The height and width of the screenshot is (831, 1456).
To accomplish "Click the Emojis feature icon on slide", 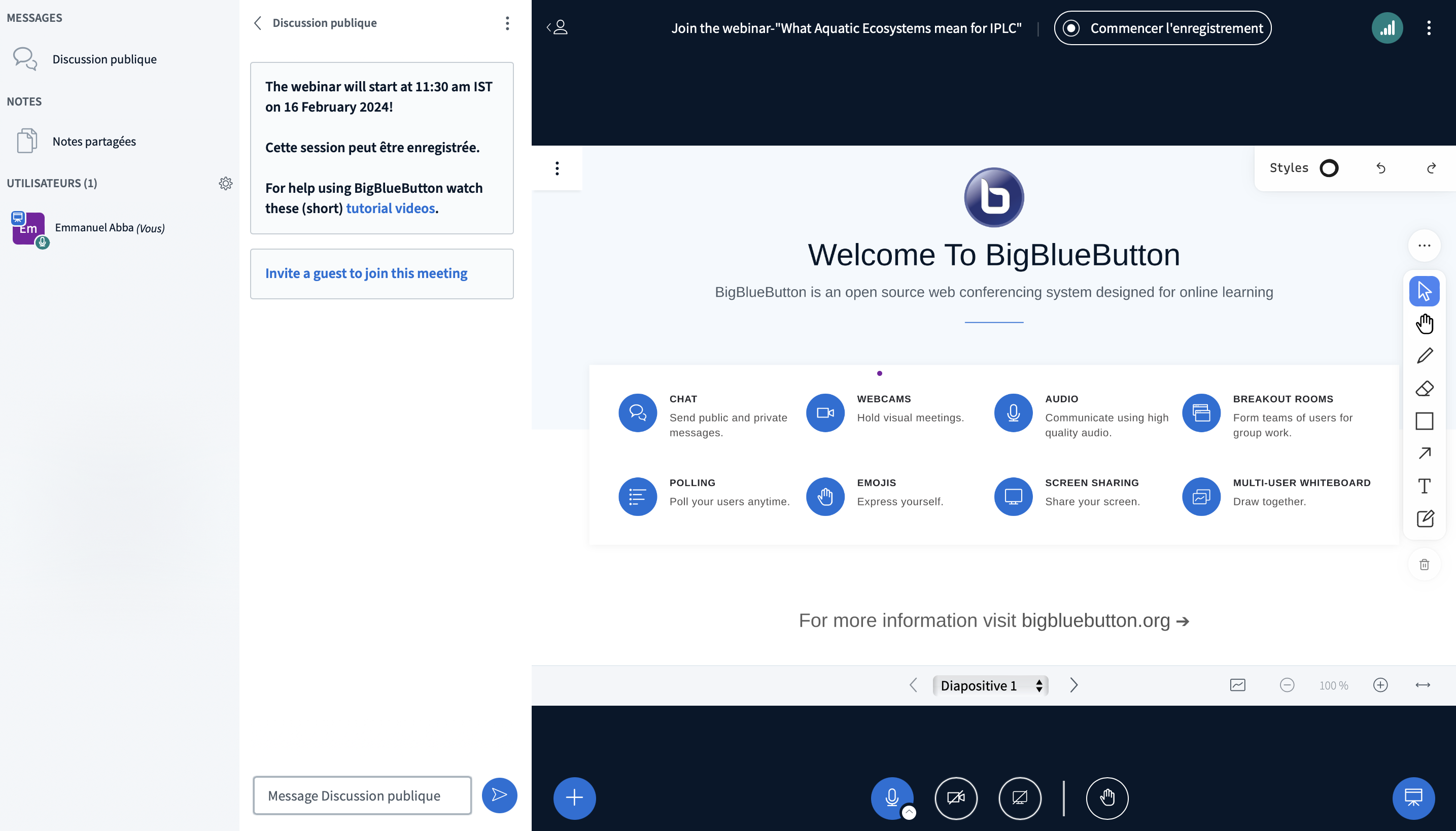I will tap(825, 497).
